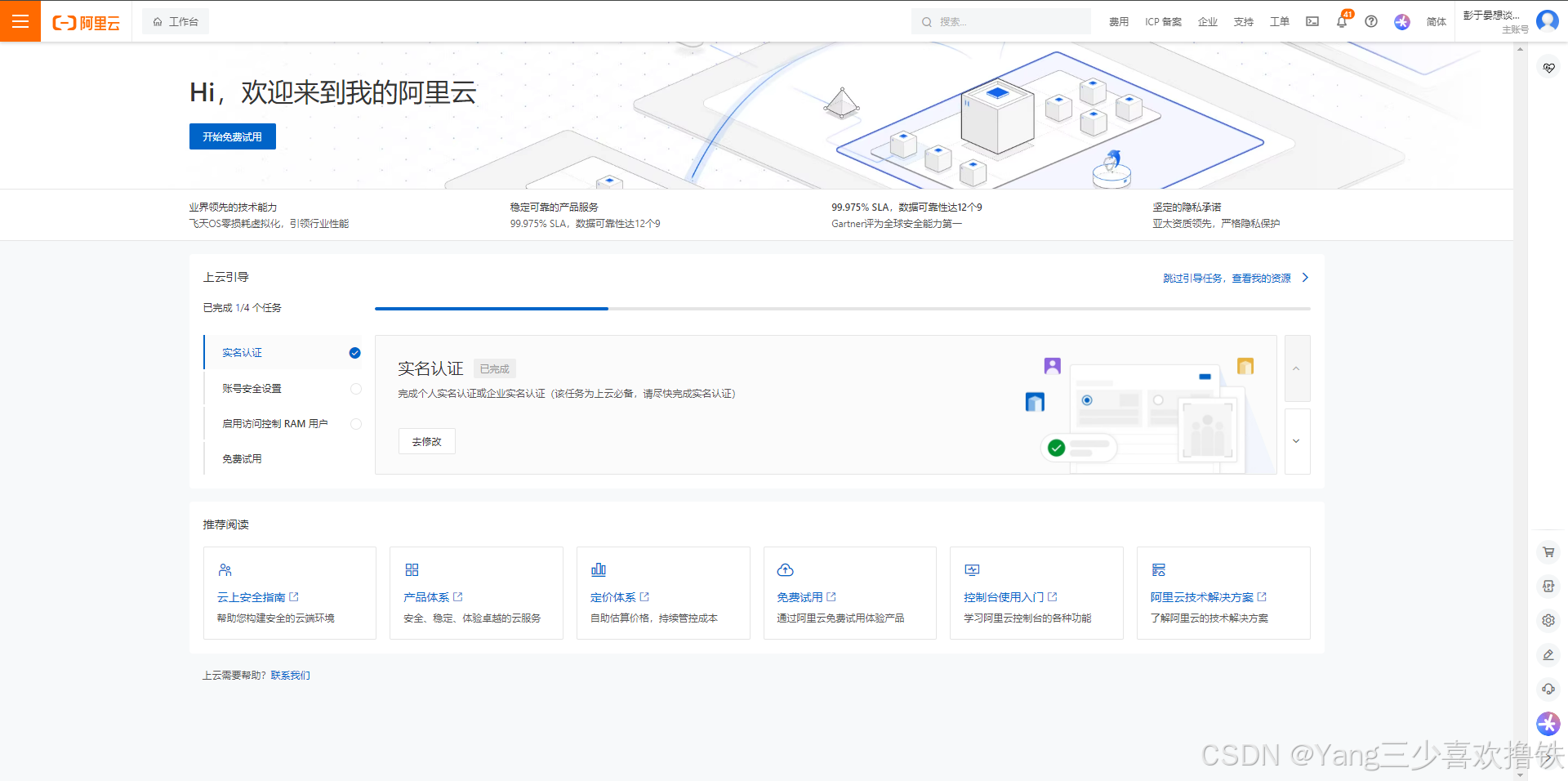Open the settings gear in right sidebar
This screenshot has height=781, width=1568.
tap(1548, 620)
